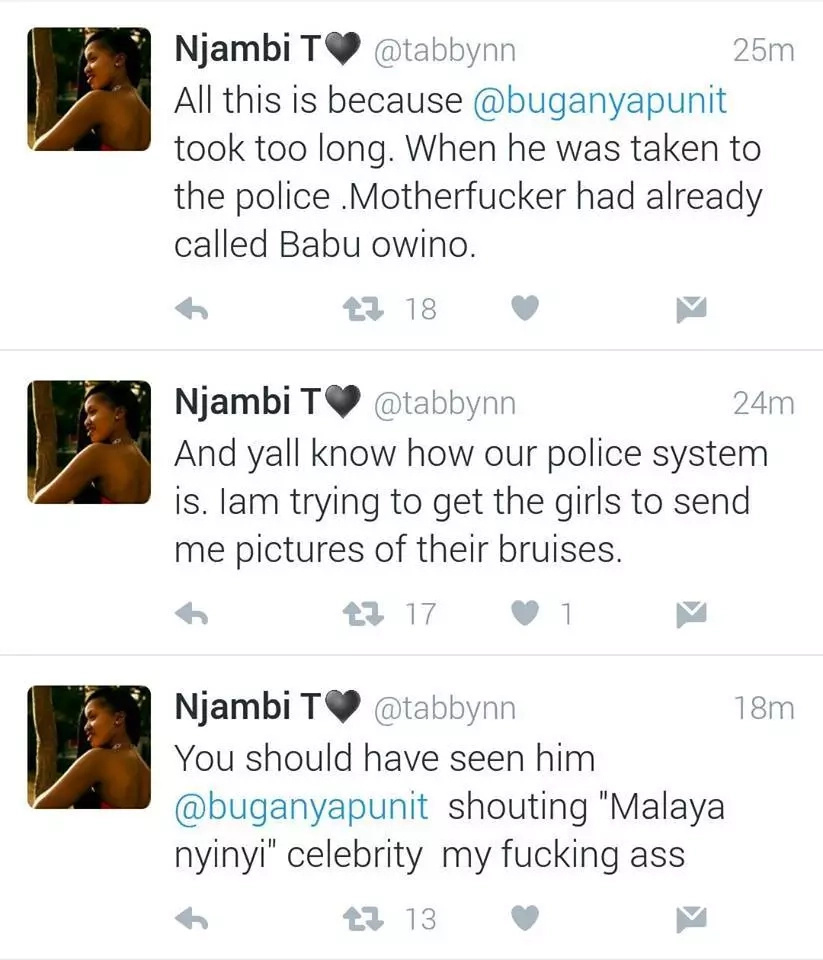Send the 25m tweet via direct message
The height and width of the screenshot is (960, 823).
pos(691,309)
